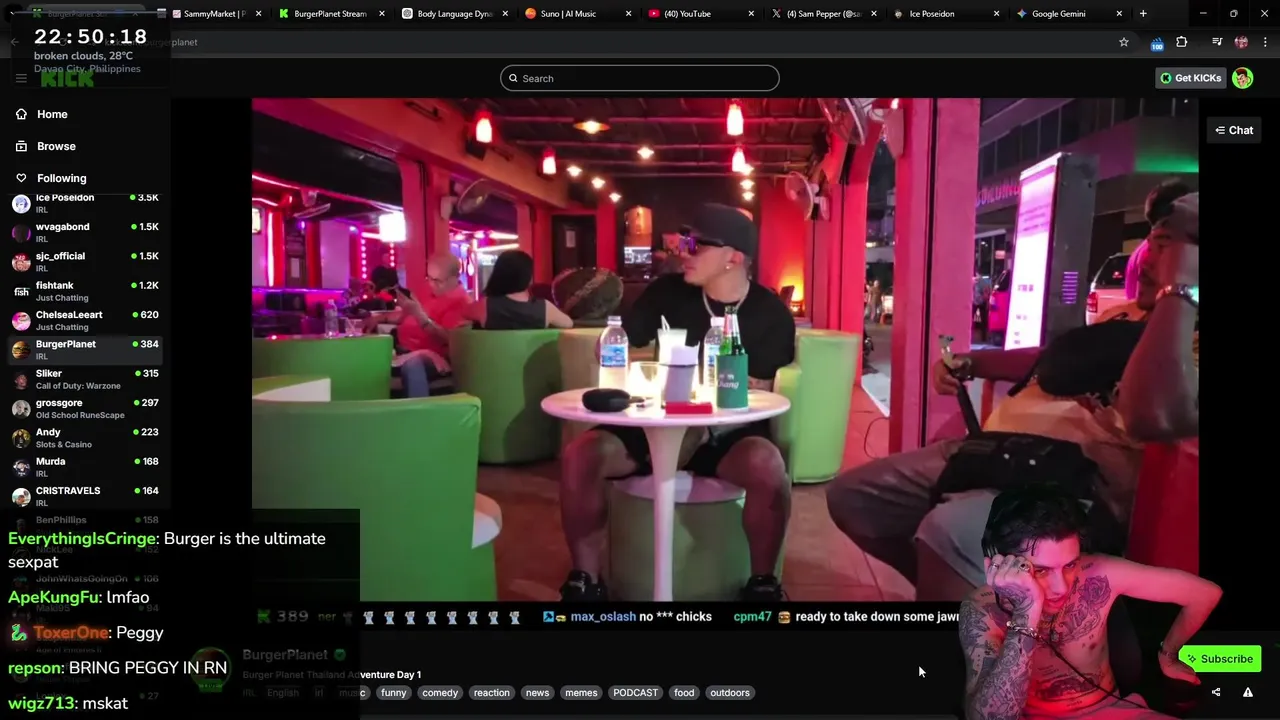
Task: Click cpm47 username in stream chat
Action: coord(752,617)
